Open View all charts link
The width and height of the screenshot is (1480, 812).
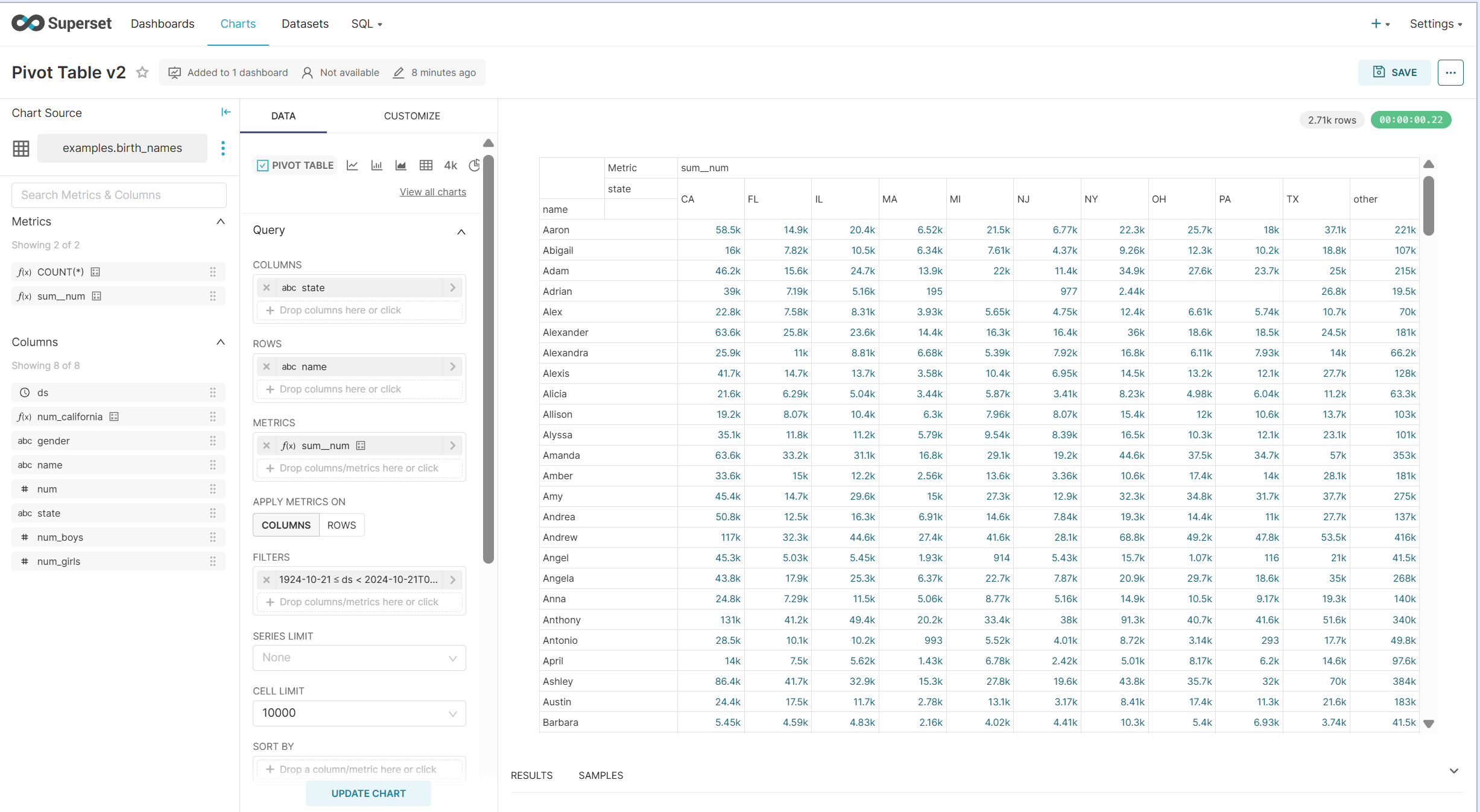433,192
